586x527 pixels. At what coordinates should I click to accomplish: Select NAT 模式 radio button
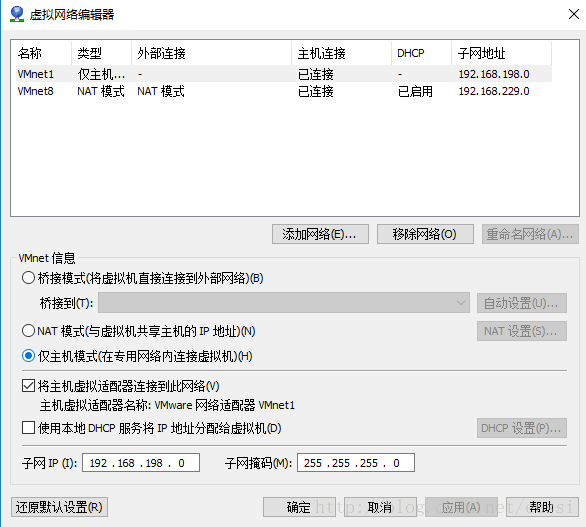(x=28, y=331)
